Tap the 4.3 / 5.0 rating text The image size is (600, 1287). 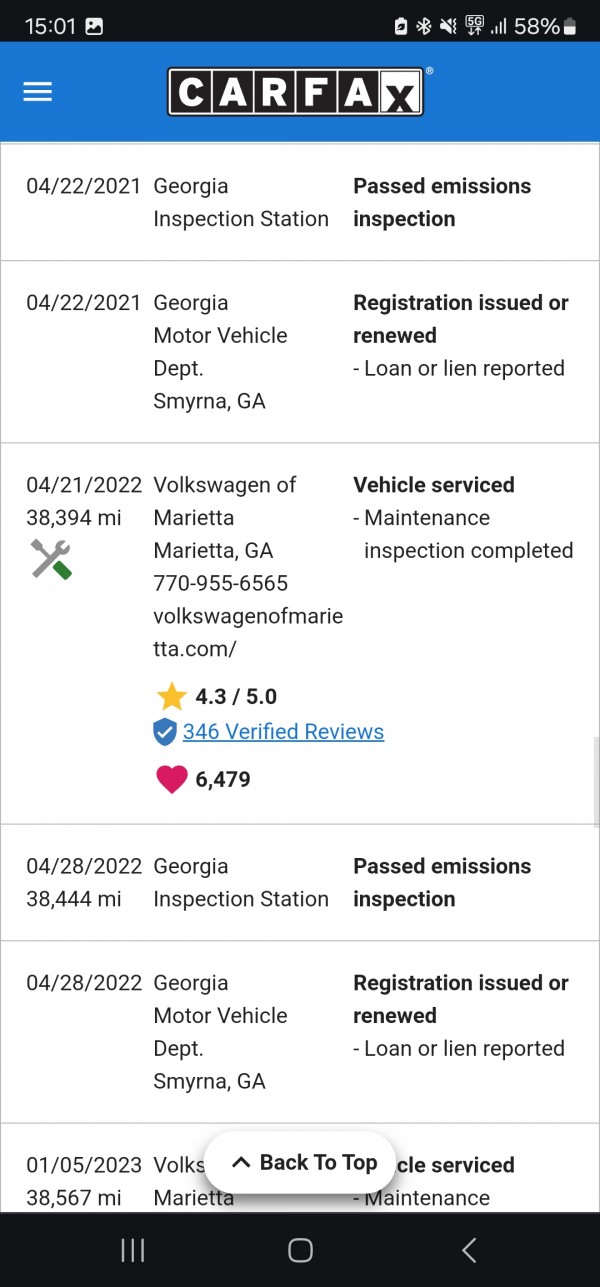pyautogui.click(x=236, y=696)
